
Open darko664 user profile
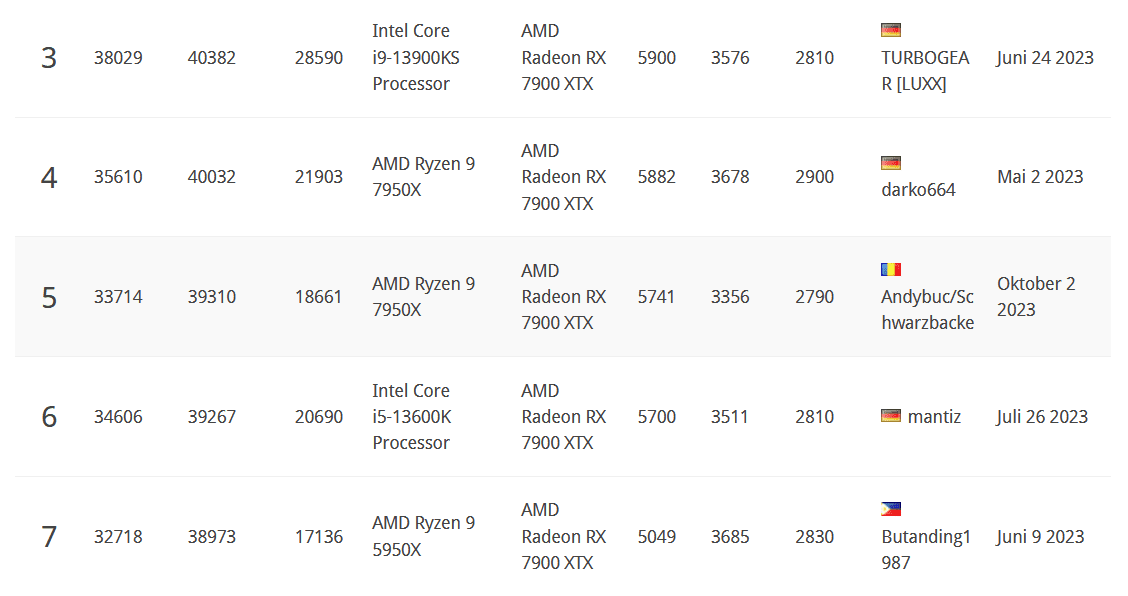(919, 190)
